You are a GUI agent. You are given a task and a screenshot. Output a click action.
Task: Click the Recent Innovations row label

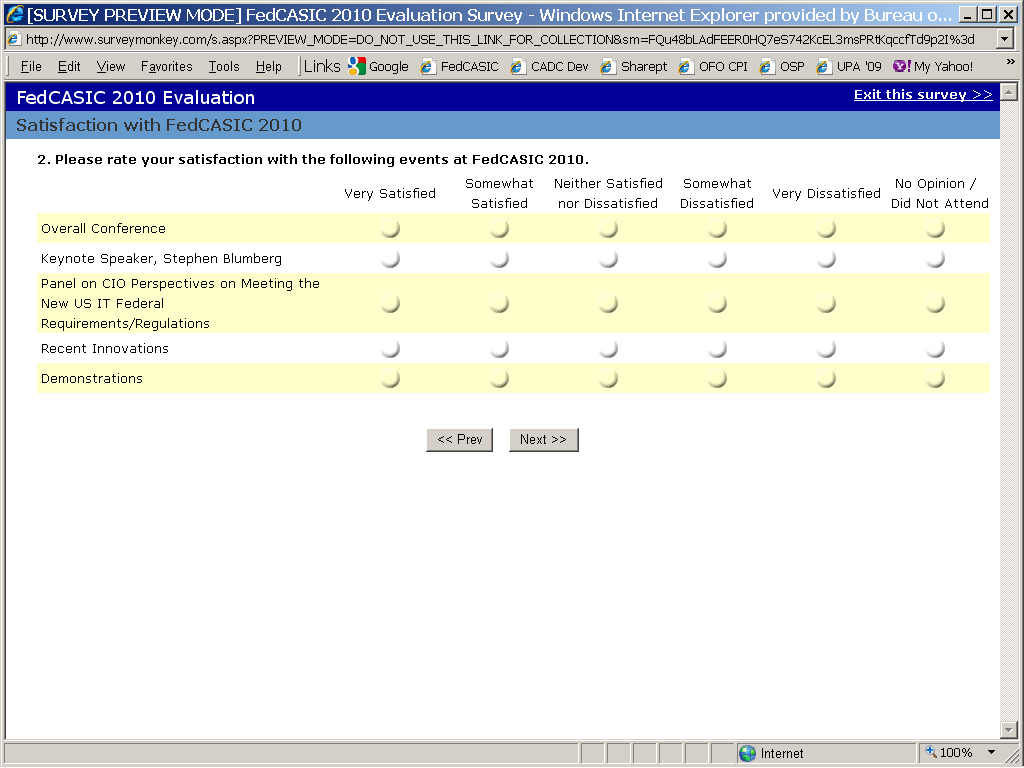[104, 349]
